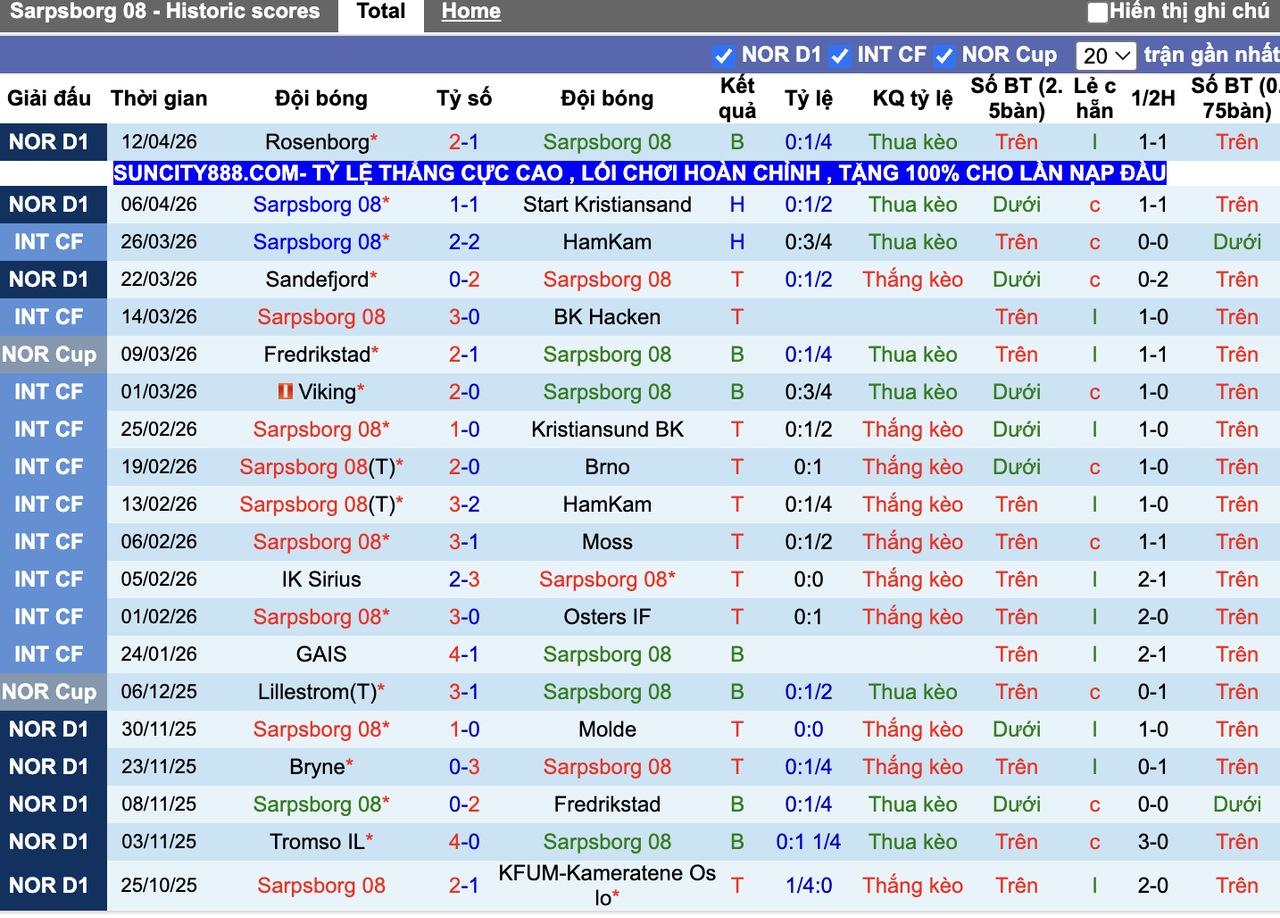The width and height of the screenshot is (1280, 918).
Task: Click the "0:1 1/4" odds value
Action: tap(809, 842)
